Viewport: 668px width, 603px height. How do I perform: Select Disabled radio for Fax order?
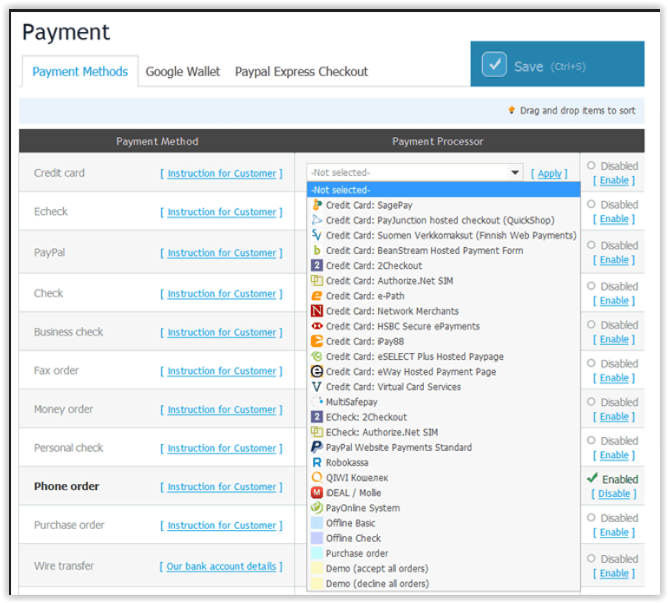[591, 363]
